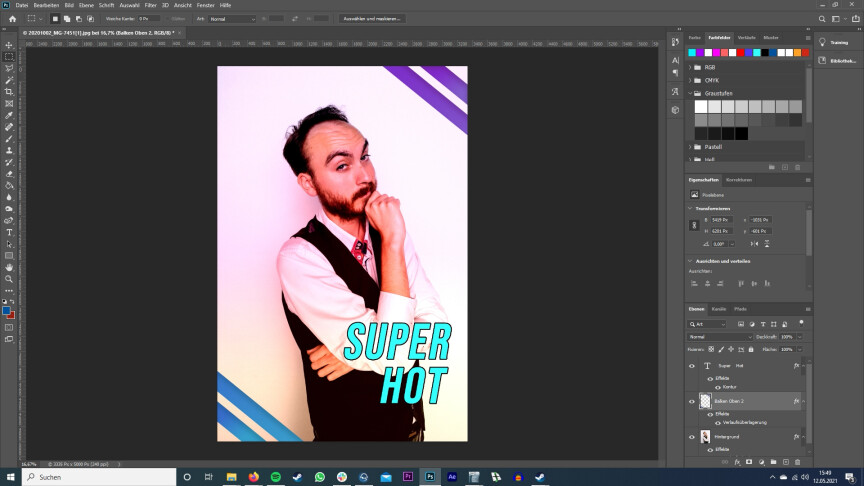Open the Training panel button
This screenshot has width=864, height=486.
pyautogui.click(x=836, y=43)
